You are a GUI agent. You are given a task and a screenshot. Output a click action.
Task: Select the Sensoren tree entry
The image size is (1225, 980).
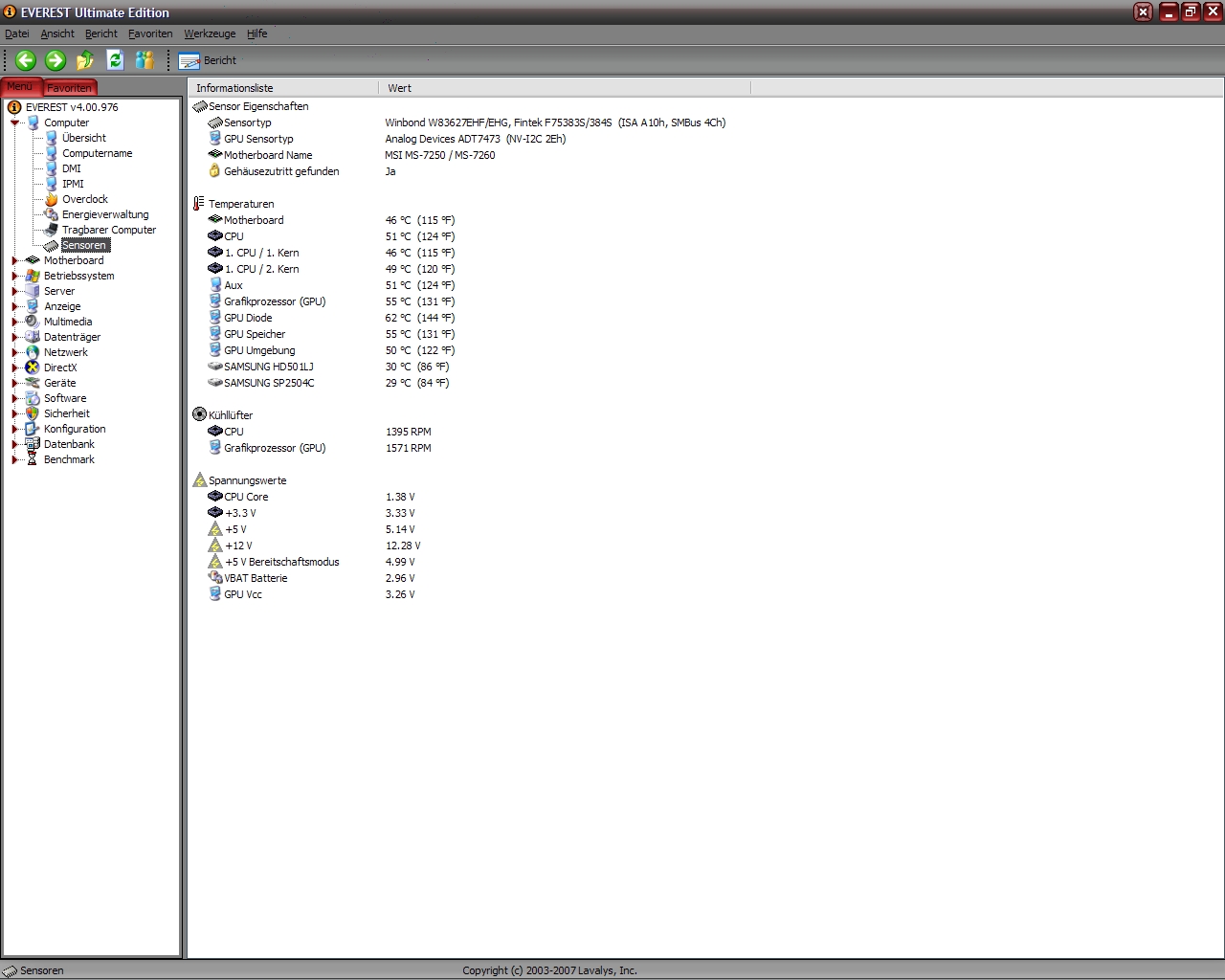coord(84,245)
